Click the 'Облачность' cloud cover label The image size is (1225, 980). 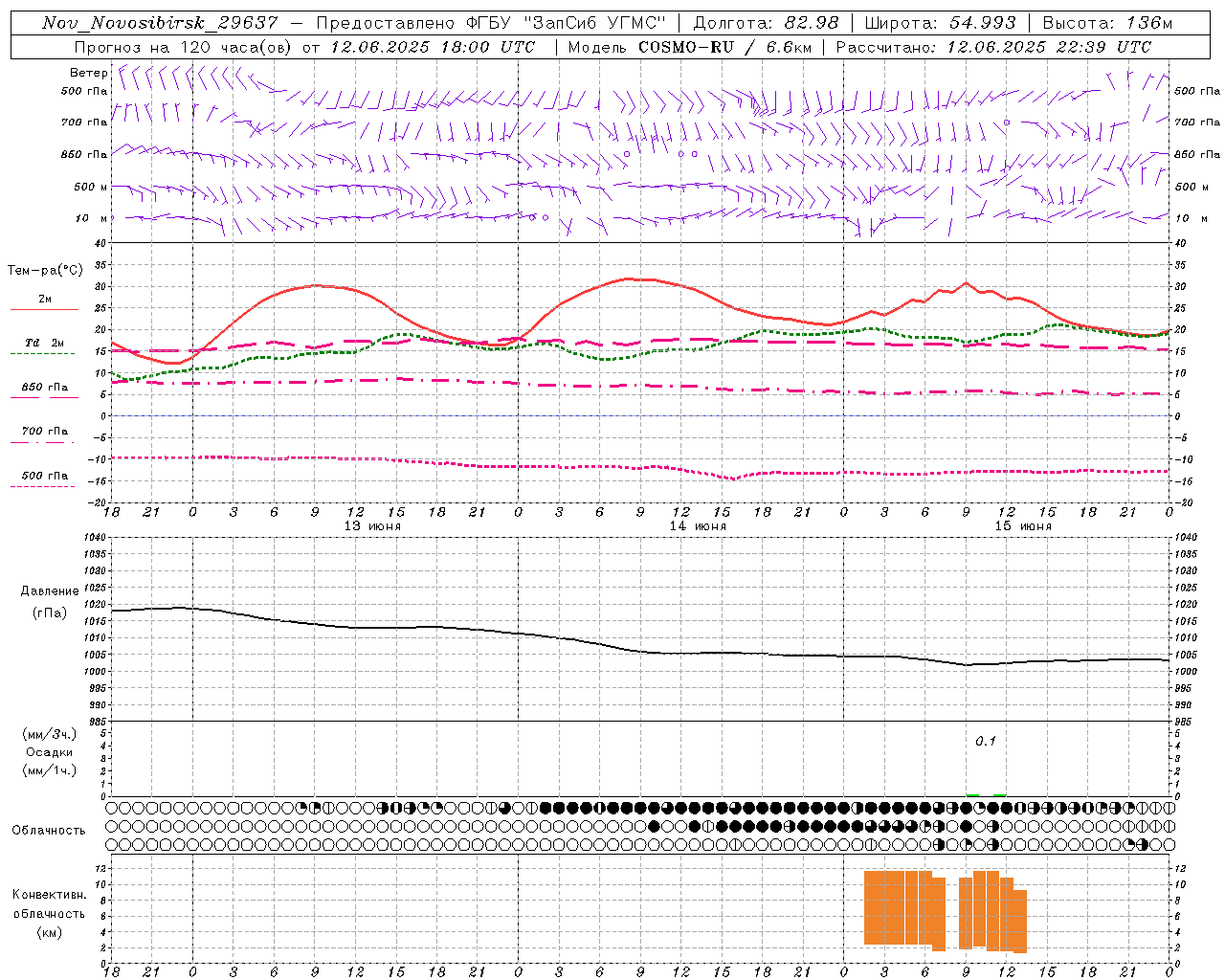pyautogui.click(x=49, y=831)
